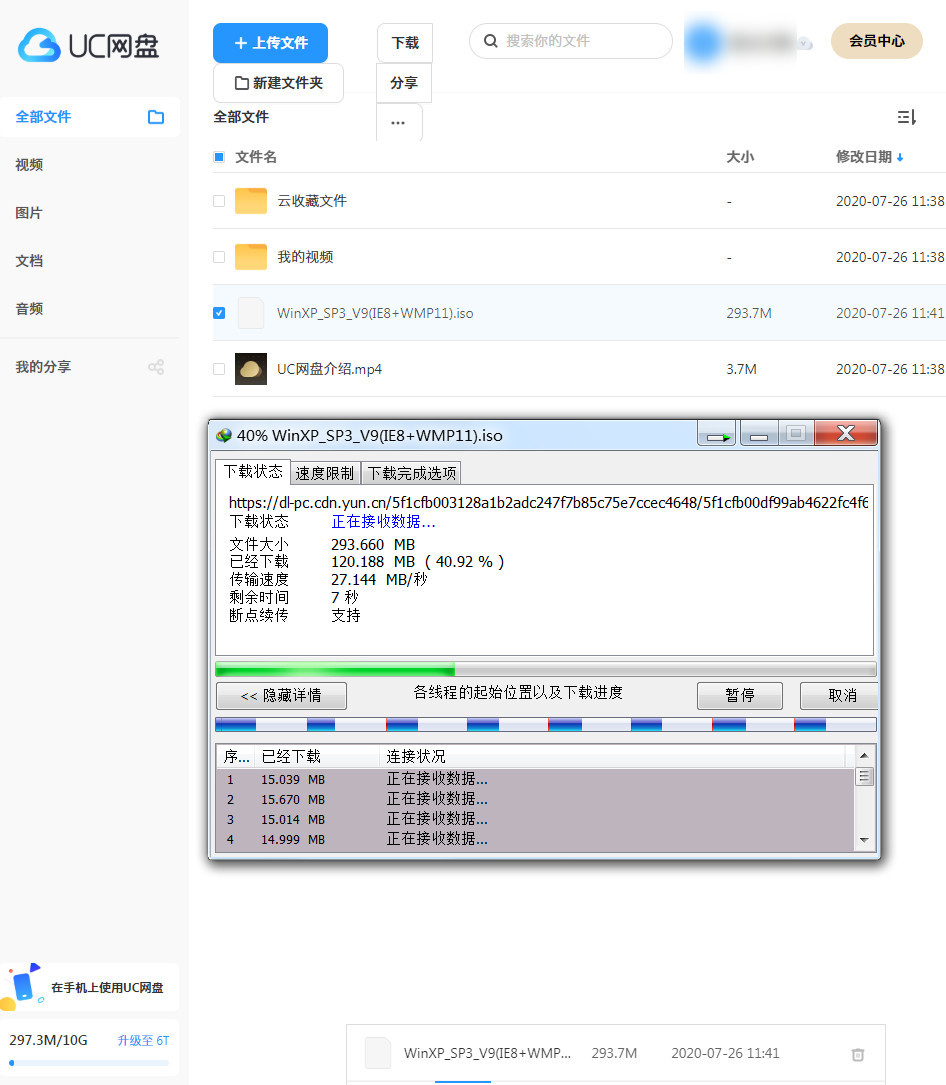Select thread row 4 with 14.999 MB
This screenshot has width=946, height=1085.
click(x=536, y=839)
